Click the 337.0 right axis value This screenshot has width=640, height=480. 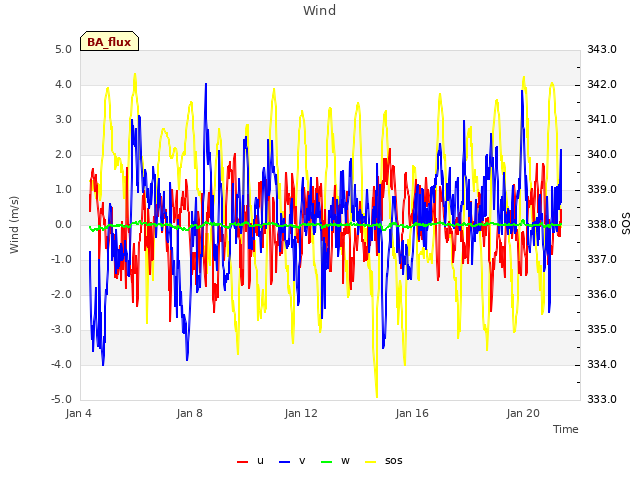602,260
